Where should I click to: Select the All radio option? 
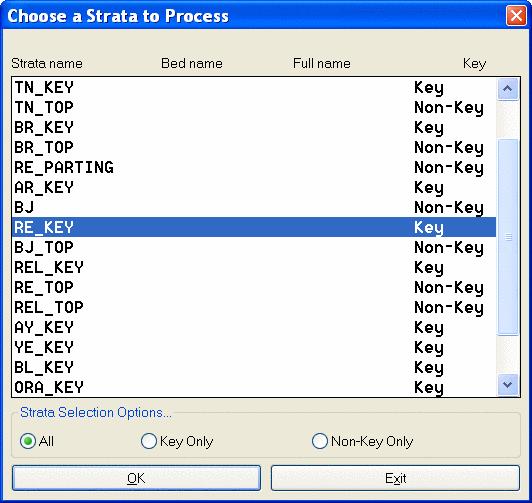click(x=28, y=441)
